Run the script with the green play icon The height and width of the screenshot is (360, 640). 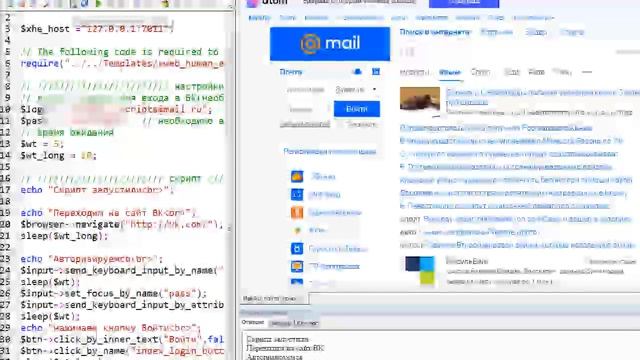click(98, 4)
